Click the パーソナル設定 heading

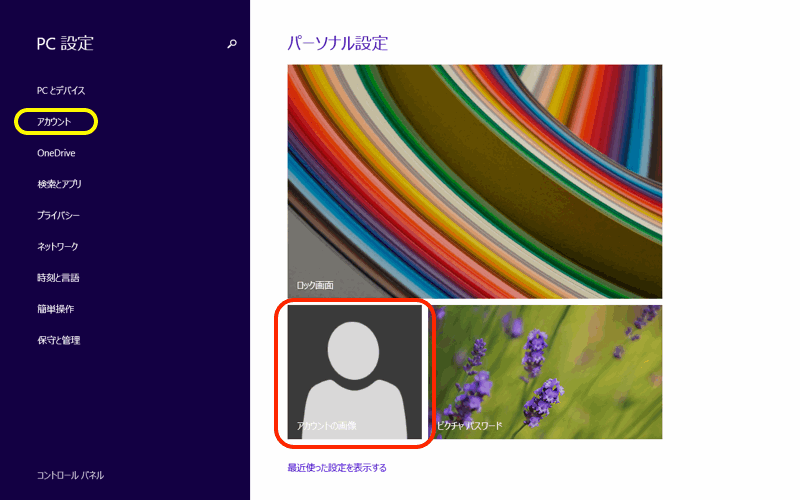pyautogui.click(x=337, y=43)
